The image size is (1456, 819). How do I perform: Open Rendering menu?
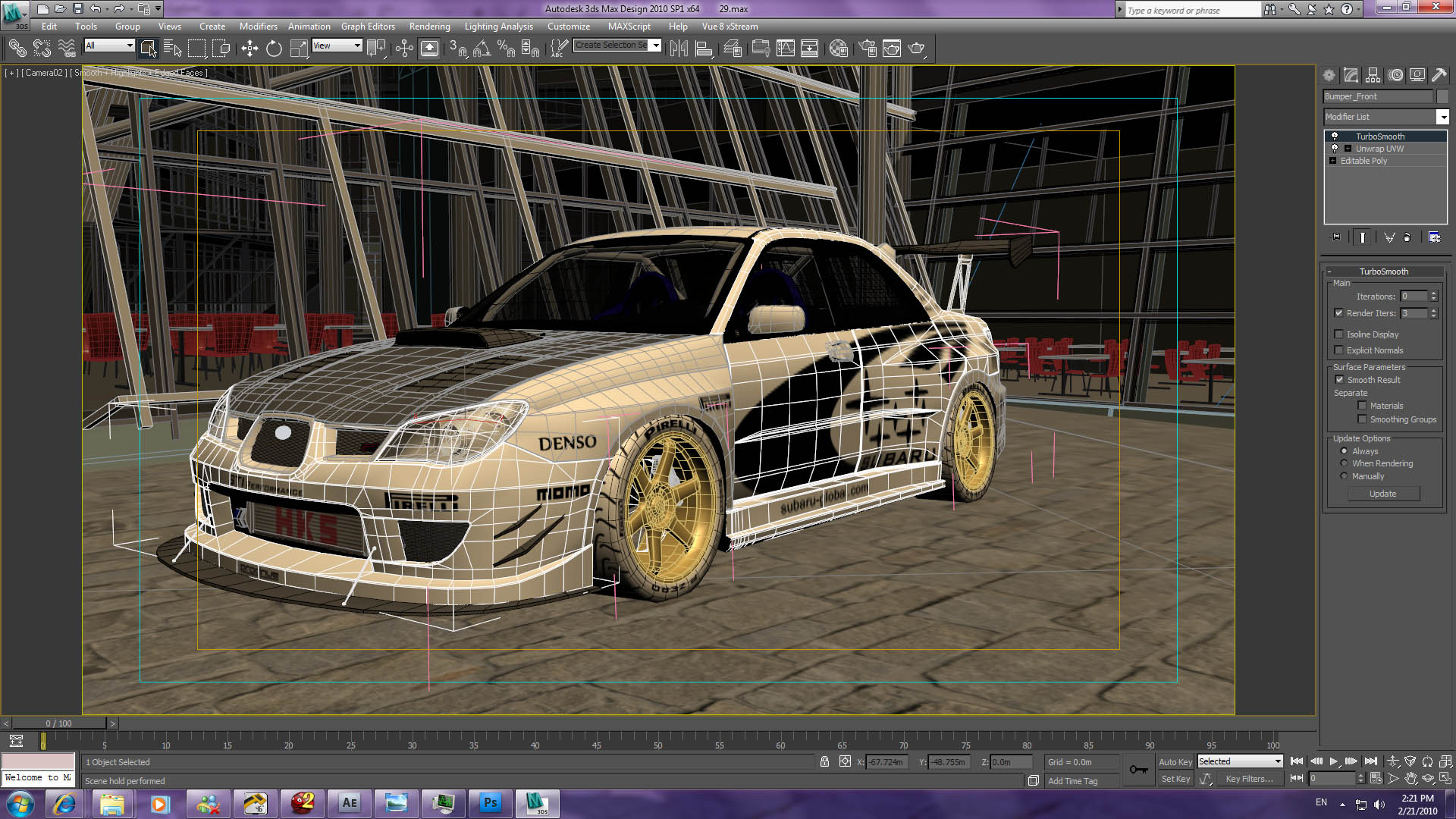(x=429, y=27)
